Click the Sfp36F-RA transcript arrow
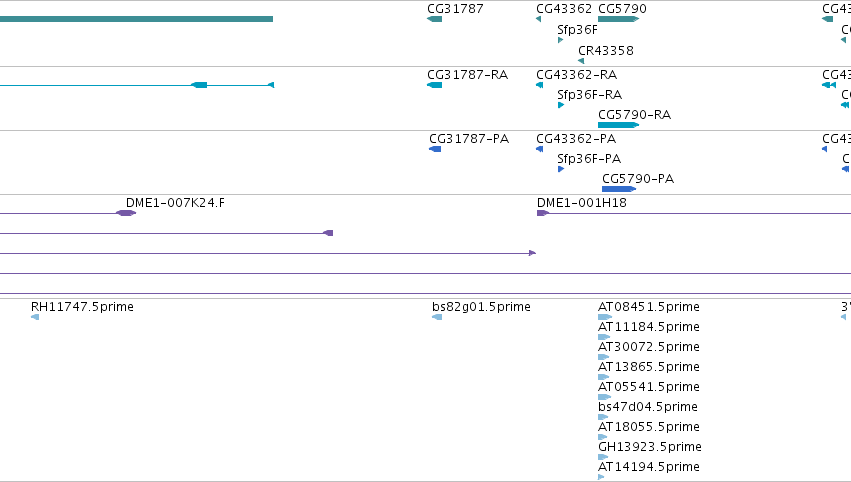The width and height of the screenshot is (851, 482). (561, 105)
